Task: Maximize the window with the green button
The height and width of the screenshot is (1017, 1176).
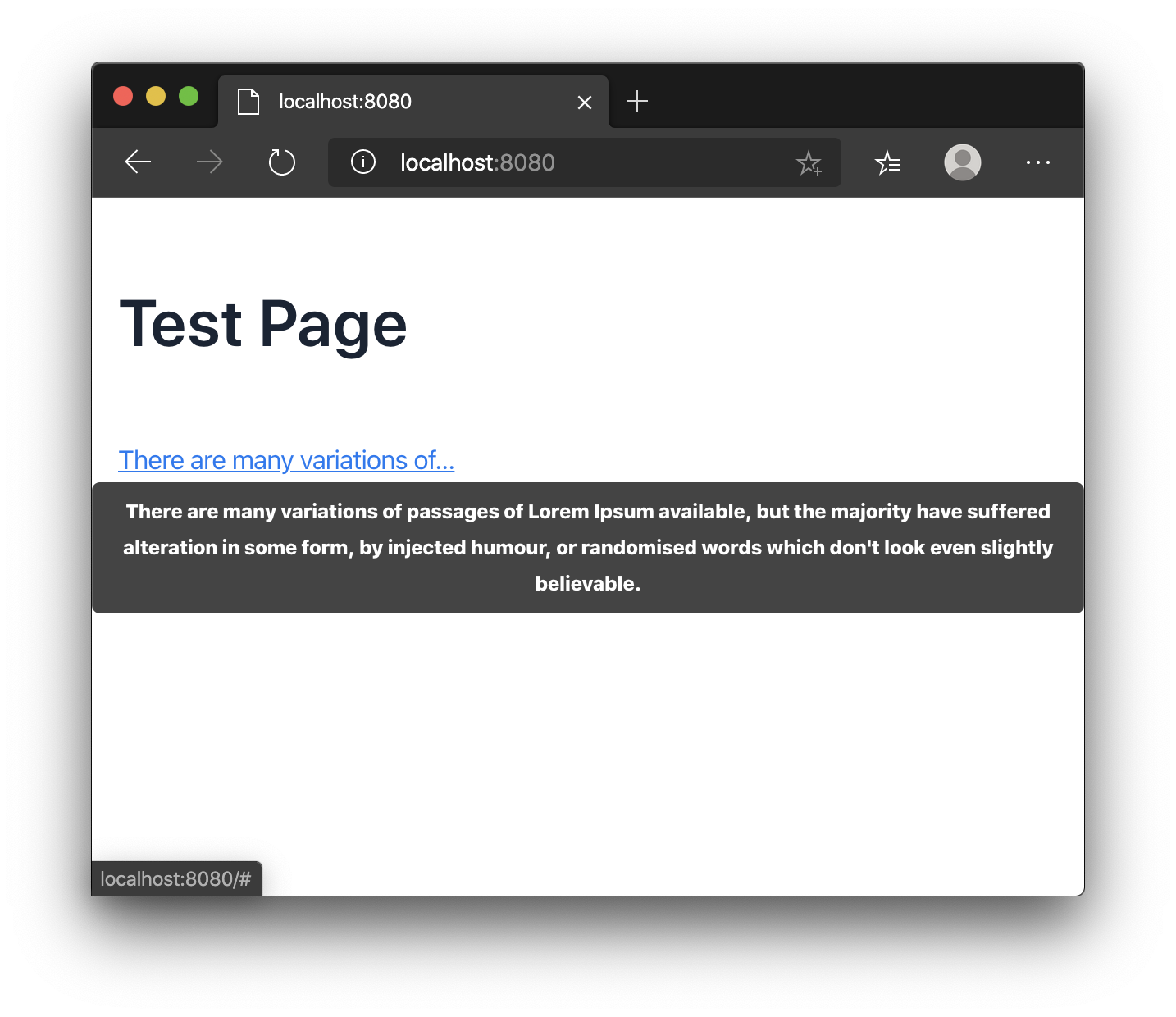Action: point(189,96)
